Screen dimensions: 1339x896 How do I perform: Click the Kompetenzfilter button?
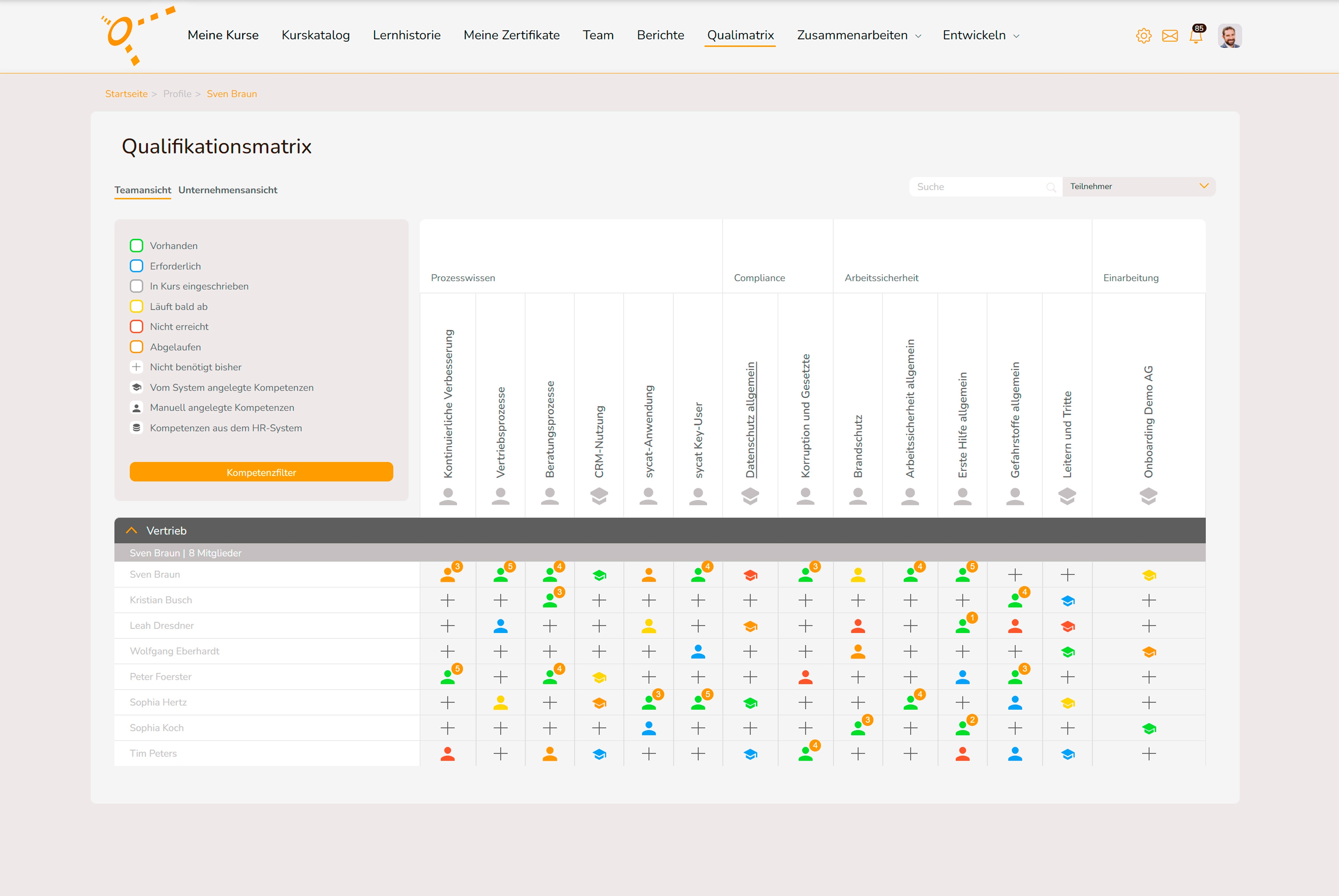pos(261,472)
